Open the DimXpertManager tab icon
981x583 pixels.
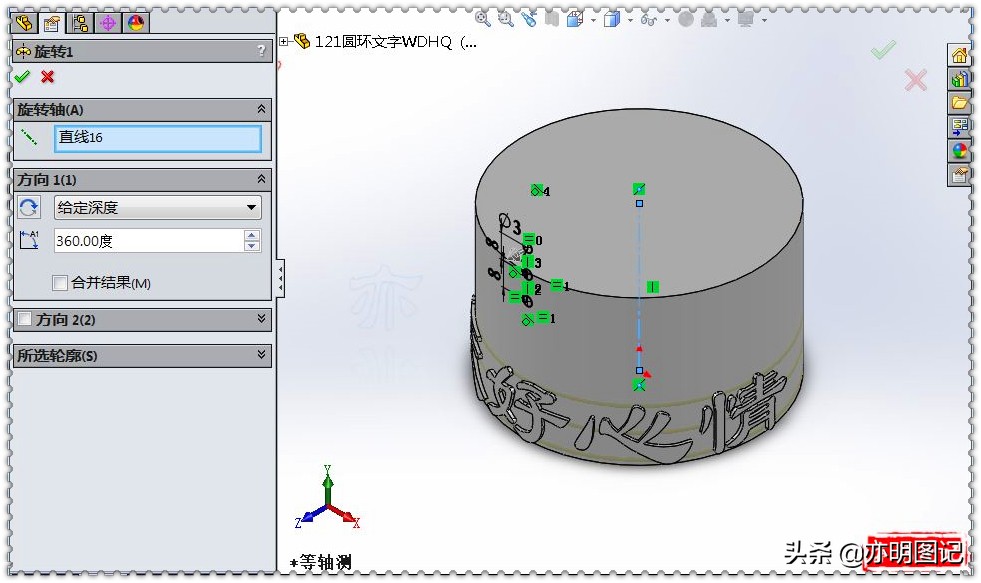click(x=108, y=23)
